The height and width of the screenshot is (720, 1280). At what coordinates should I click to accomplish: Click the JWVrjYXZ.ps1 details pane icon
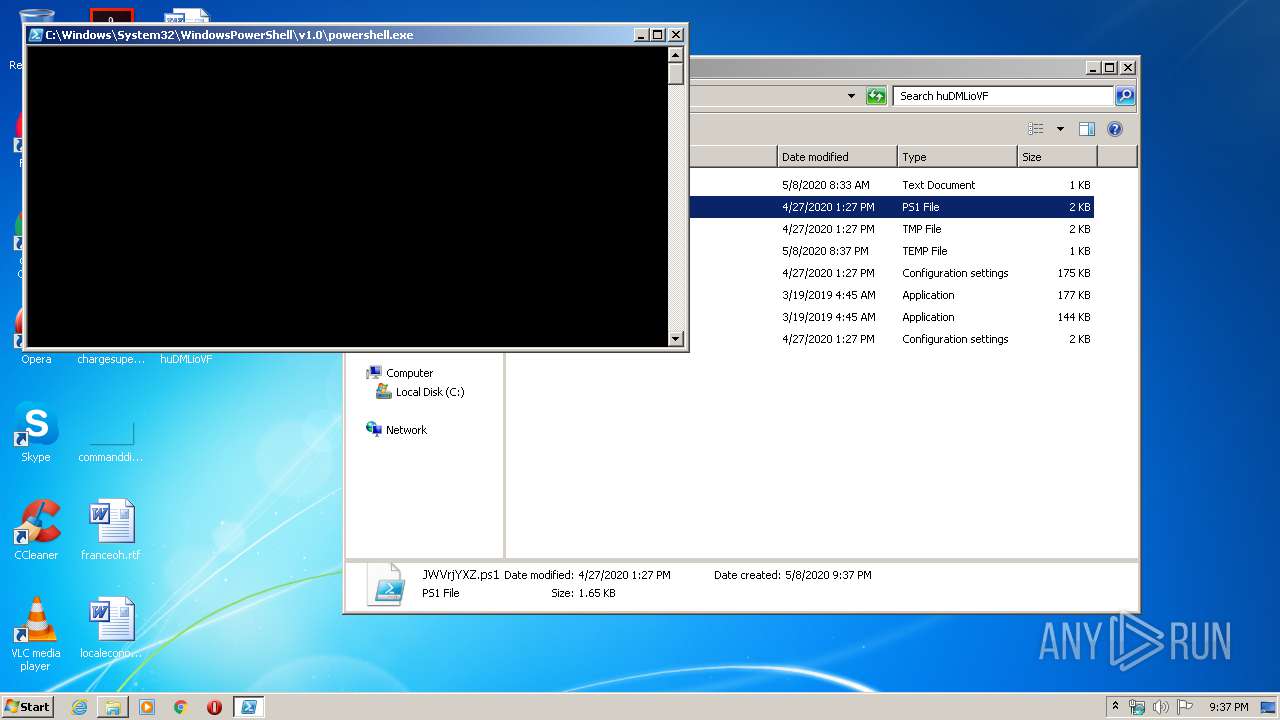(386, 584)
